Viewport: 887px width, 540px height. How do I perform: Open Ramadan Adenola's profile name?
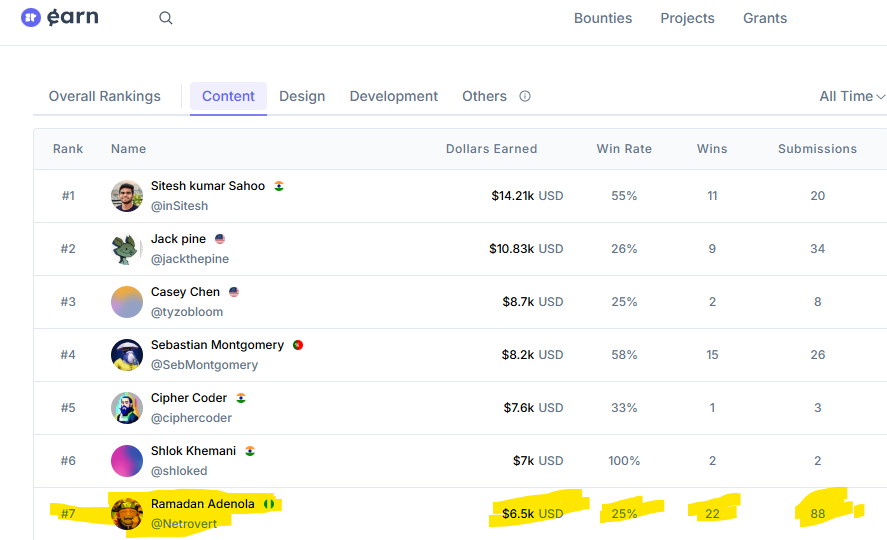click(x=203, y=504)
